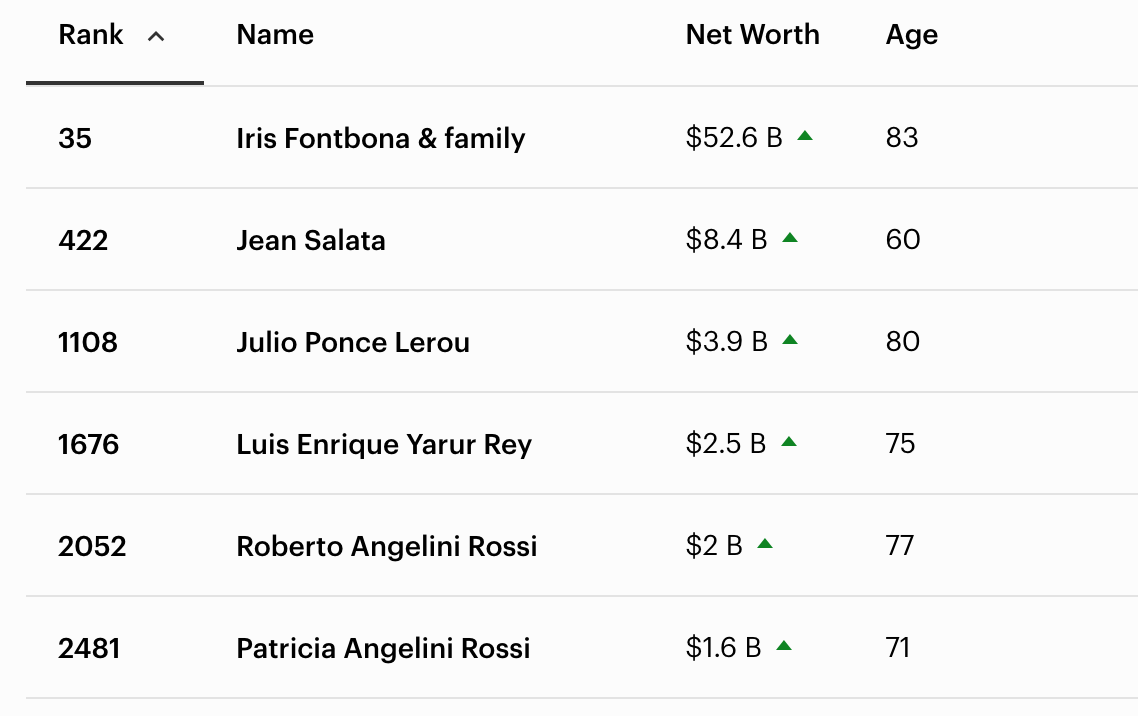The height and width of the screenshot is (716, 1138).
Task: Open Roberto Angelini Rossi's profile
Action: point(386,546)
